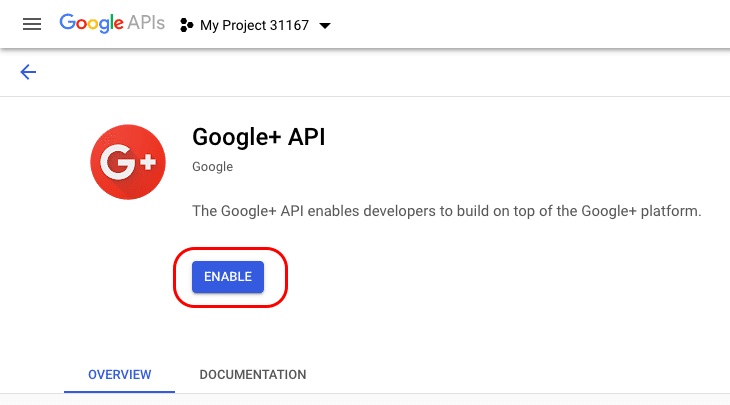Click the Google+ red logo icon
The width and height of the screenshot is (730, 405).
coord(128,162)
